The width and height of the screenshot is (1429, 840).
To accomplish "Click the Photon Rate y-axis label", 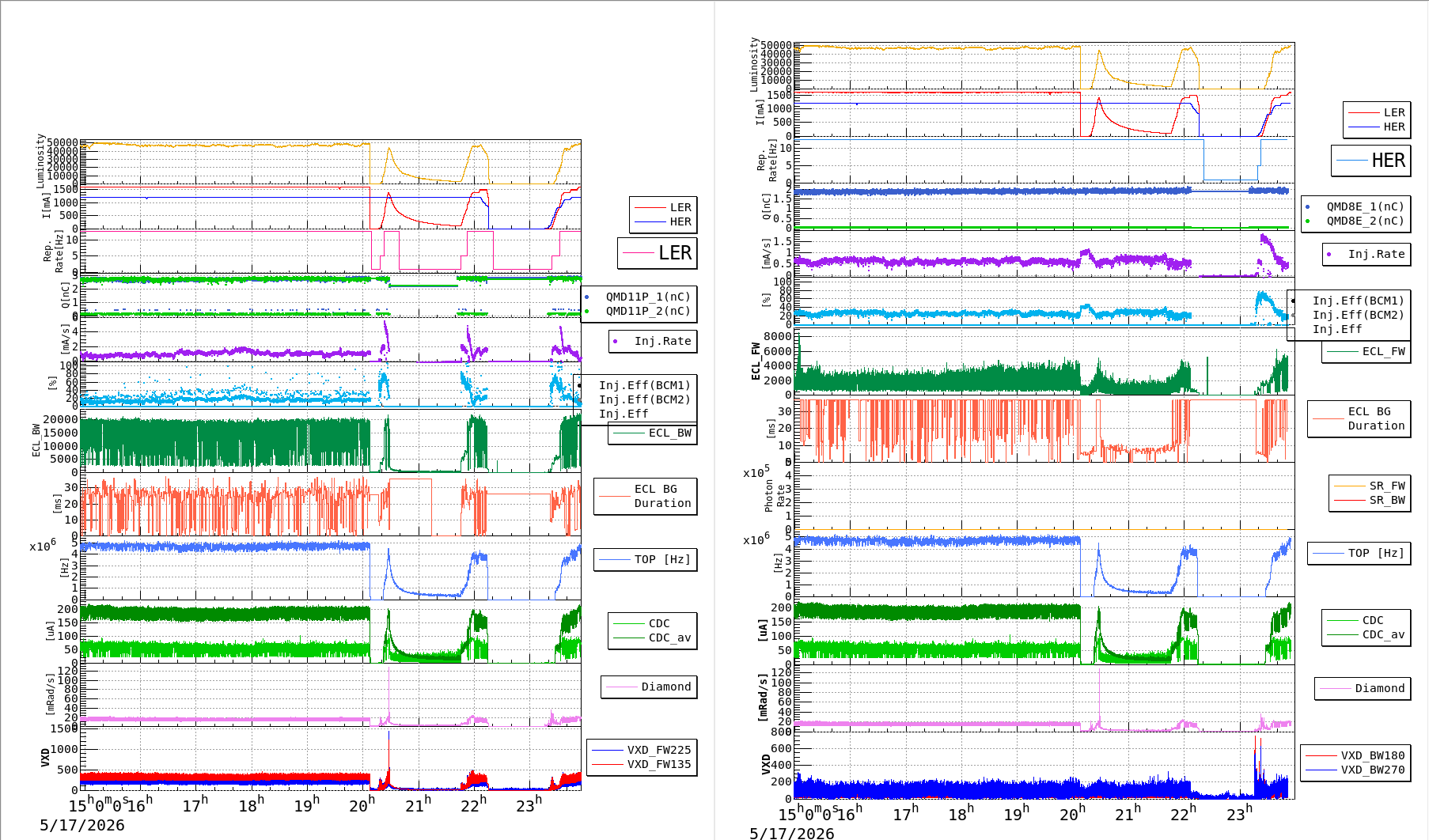I will (x=775, y=496).
